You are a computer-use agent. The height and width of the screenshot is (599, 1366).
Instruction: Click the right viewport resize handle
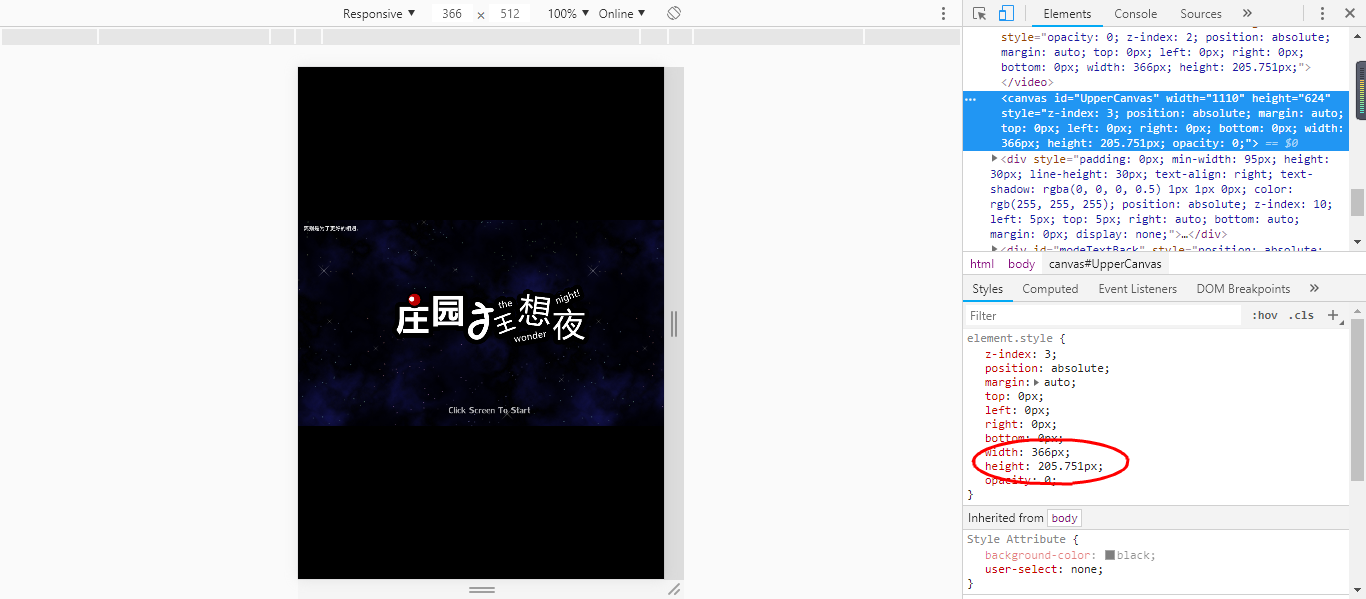coord(674,323)
